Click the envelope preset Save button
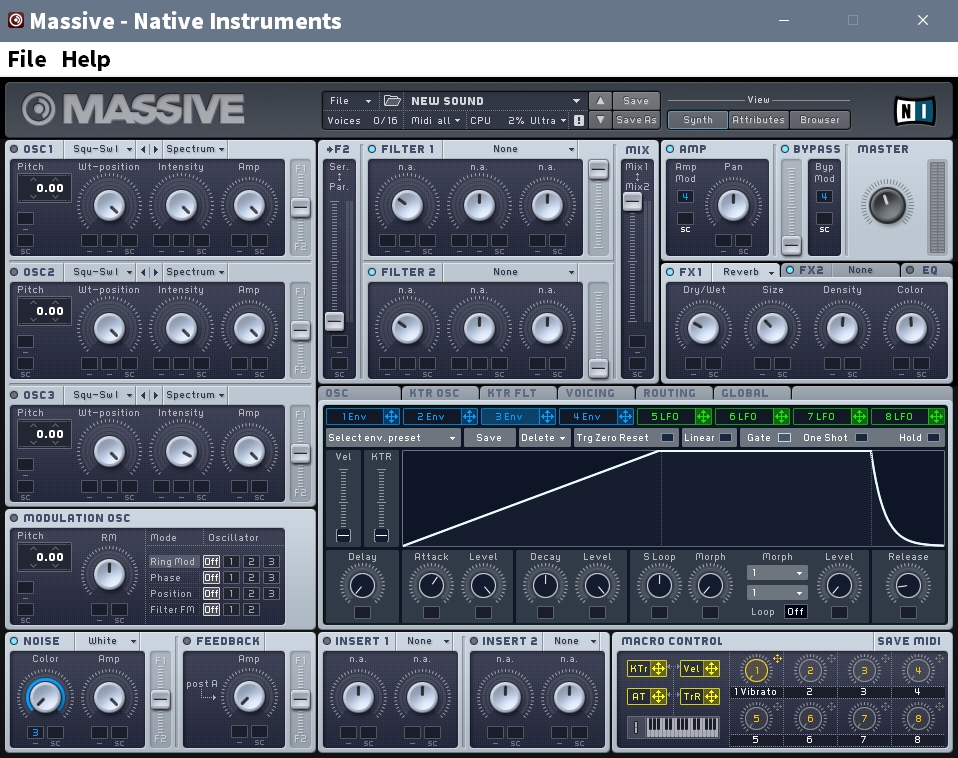The height and width of the screenshot is (758, 958). (489, 438)
